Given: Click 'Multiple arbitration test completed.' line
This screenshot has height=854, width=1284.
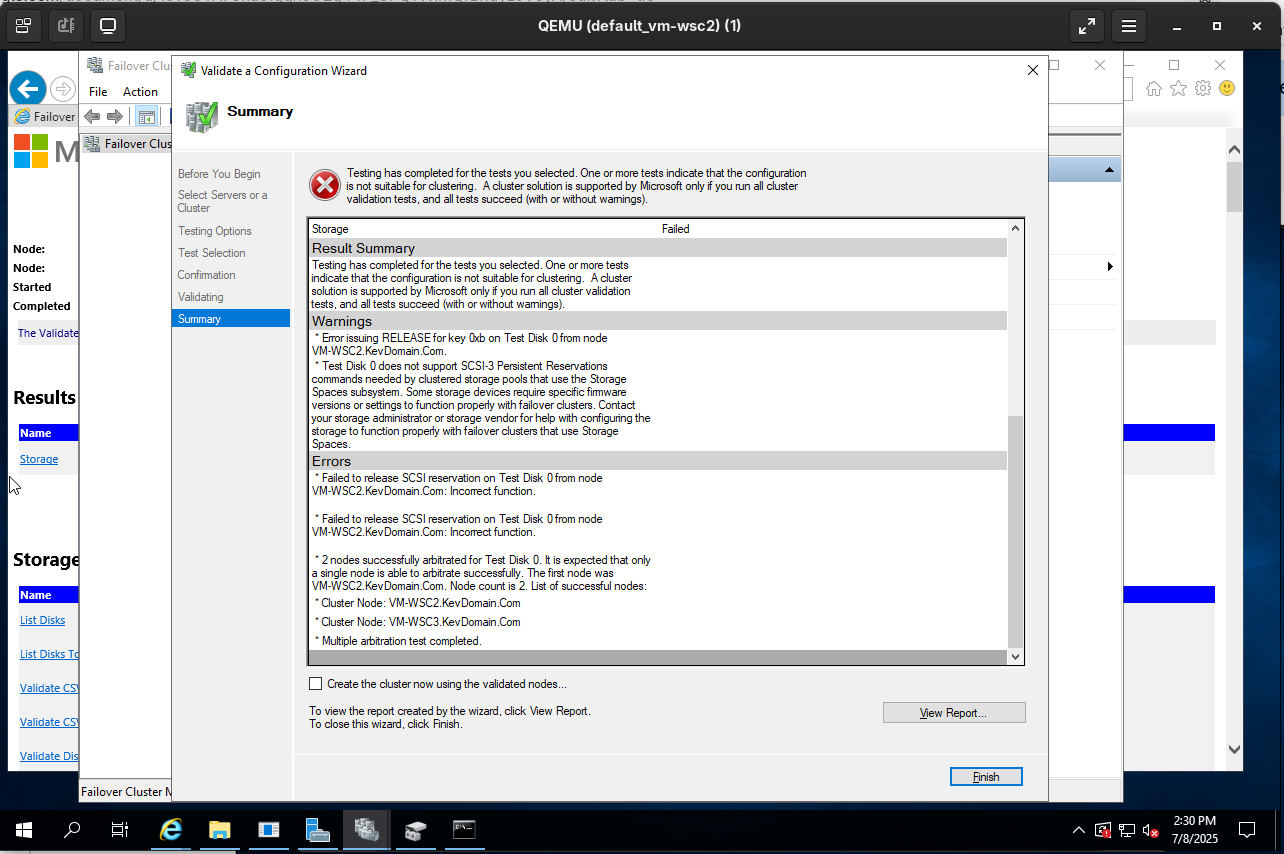Looking at the screenshot, I should [401, 641].
